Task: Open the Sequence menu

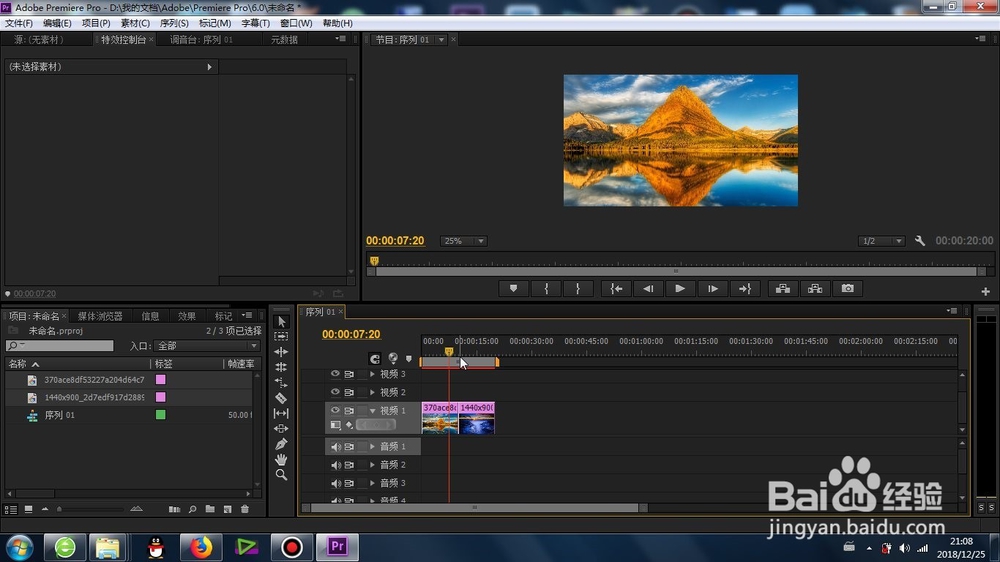Action: point(173,23)
